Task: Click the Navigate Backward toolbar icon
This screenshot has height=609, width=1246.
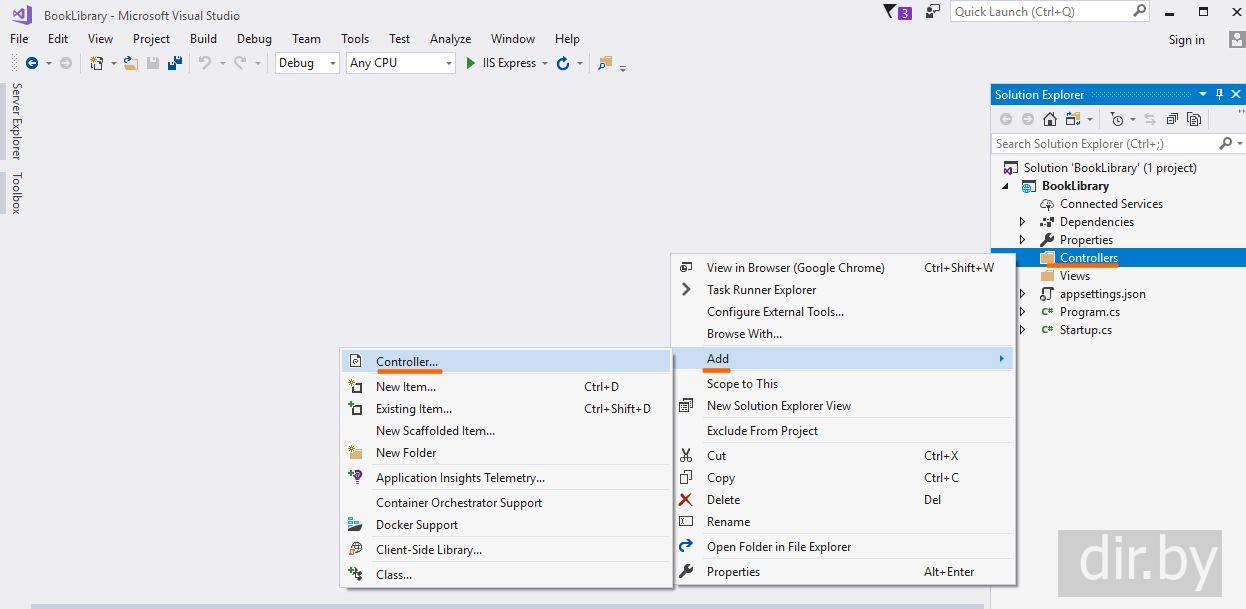Action: click(32, 63)
